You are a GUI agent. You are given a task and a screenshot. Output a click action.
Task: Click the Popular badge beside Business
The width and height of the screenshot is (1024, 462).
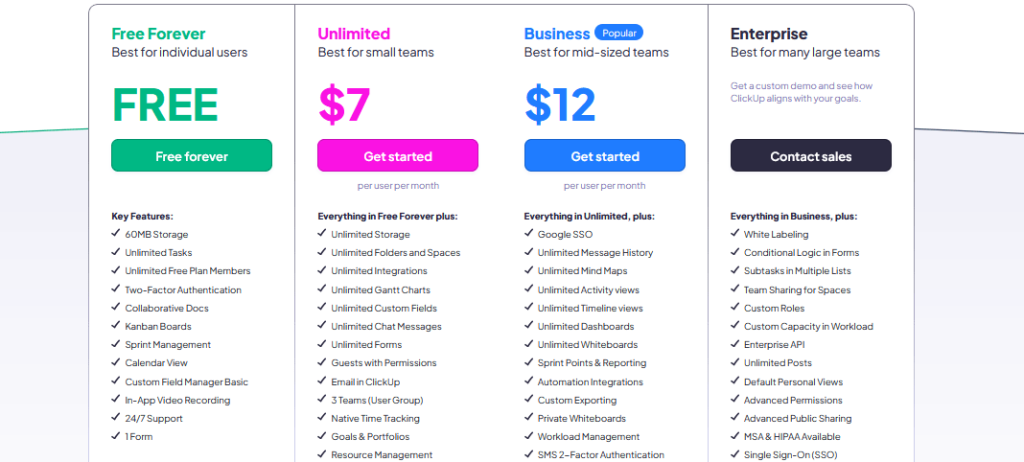[x=619, y=33]
